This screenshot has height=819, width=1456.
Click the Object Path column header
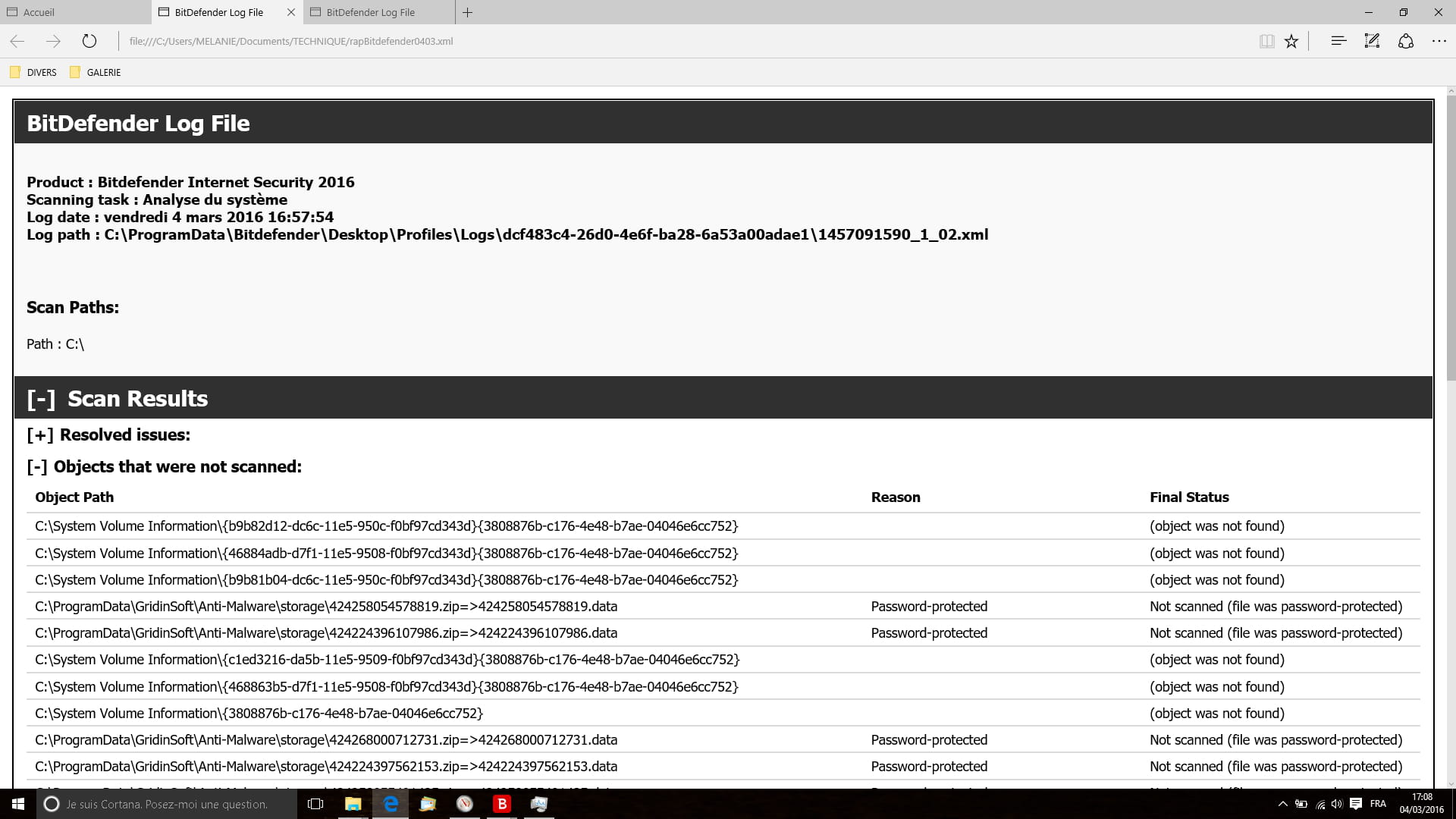click(74, 497)
